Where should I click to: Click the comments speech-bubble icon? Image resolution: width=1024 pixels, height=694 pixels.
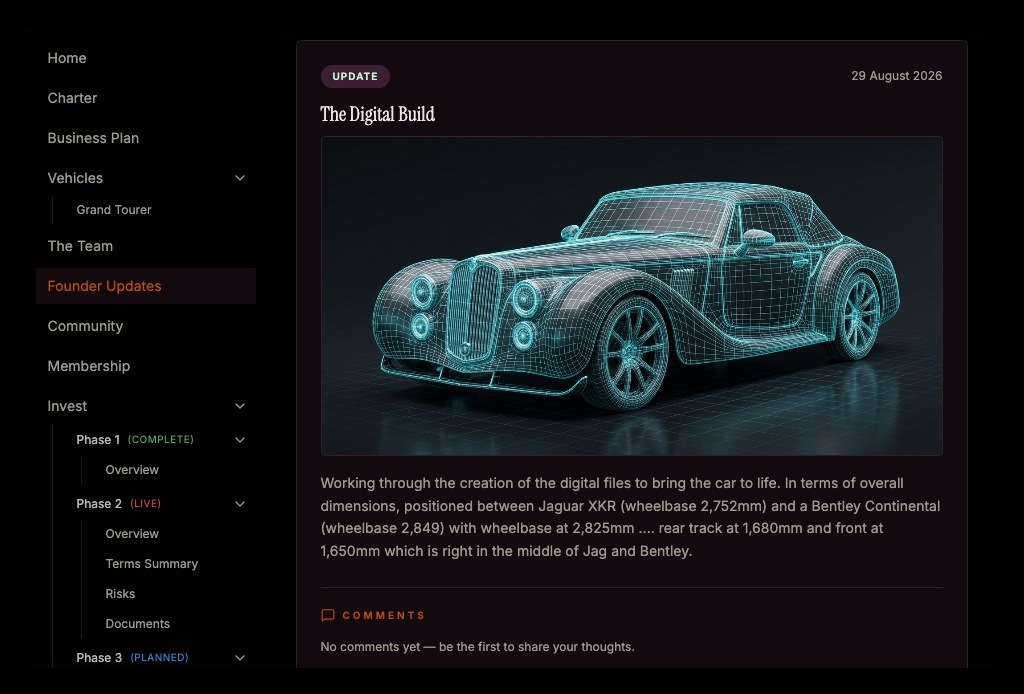point(328,615)
